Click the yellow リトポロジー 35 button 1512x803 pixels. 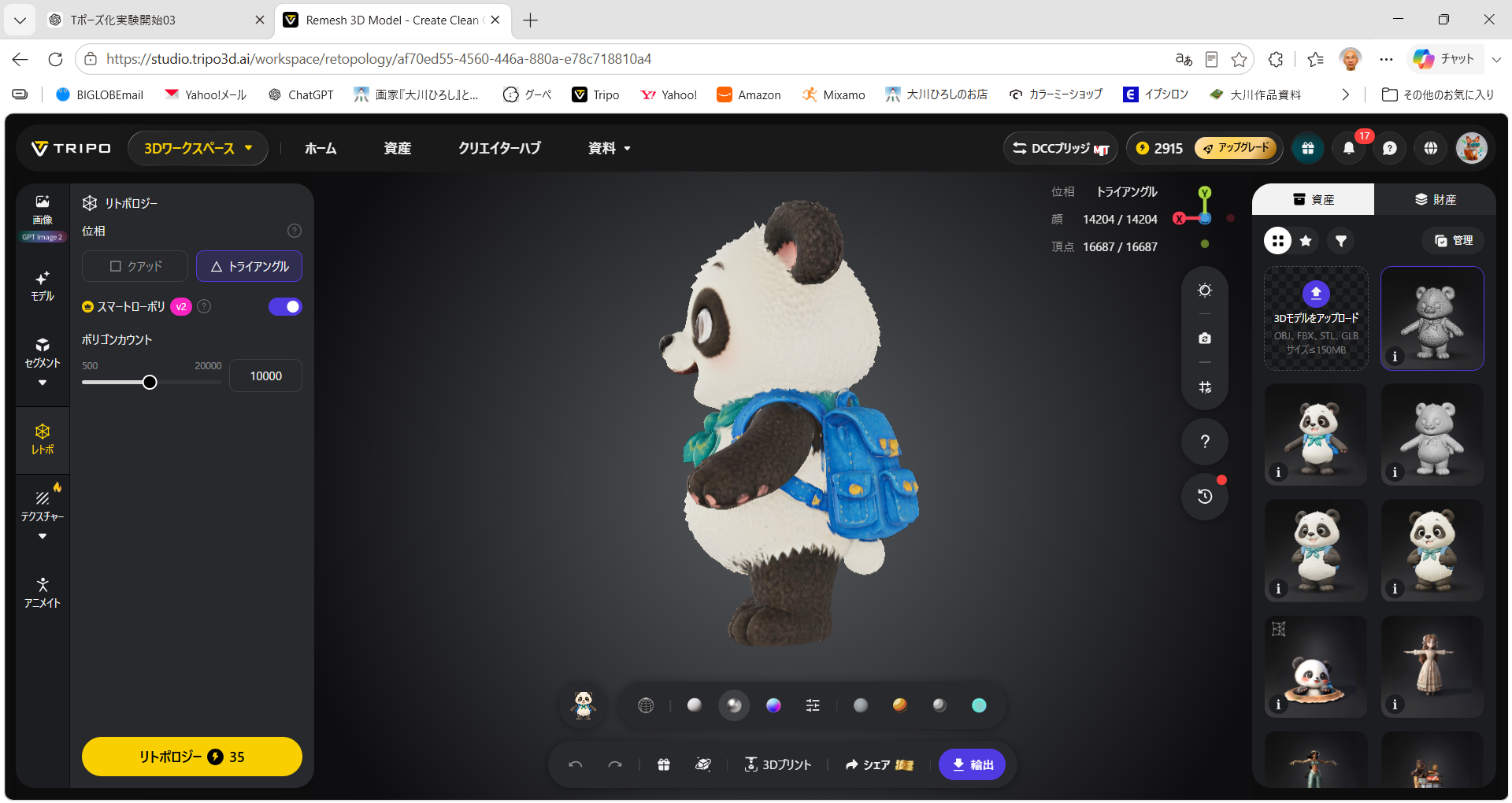click(192, 757)
